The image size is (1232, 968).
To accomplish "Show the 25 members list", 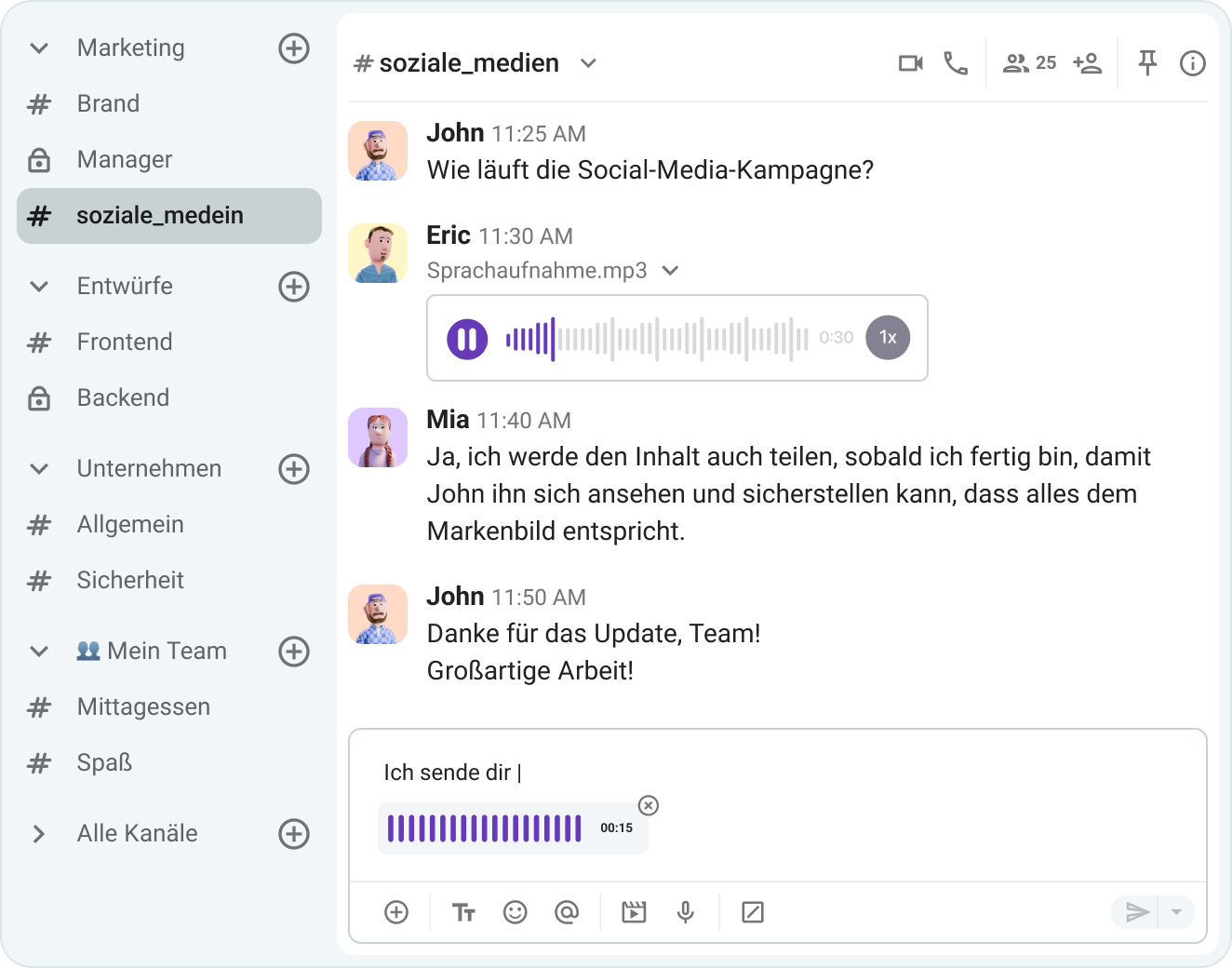I will (x=1029, y=63).
